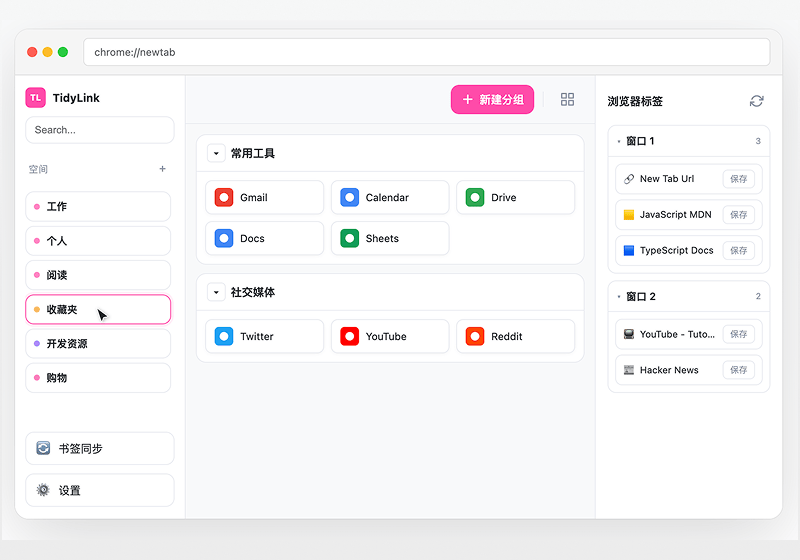800x560 pixels.
Task: Click the Reddit bookmark icon
Action: (x=475, y=336)
